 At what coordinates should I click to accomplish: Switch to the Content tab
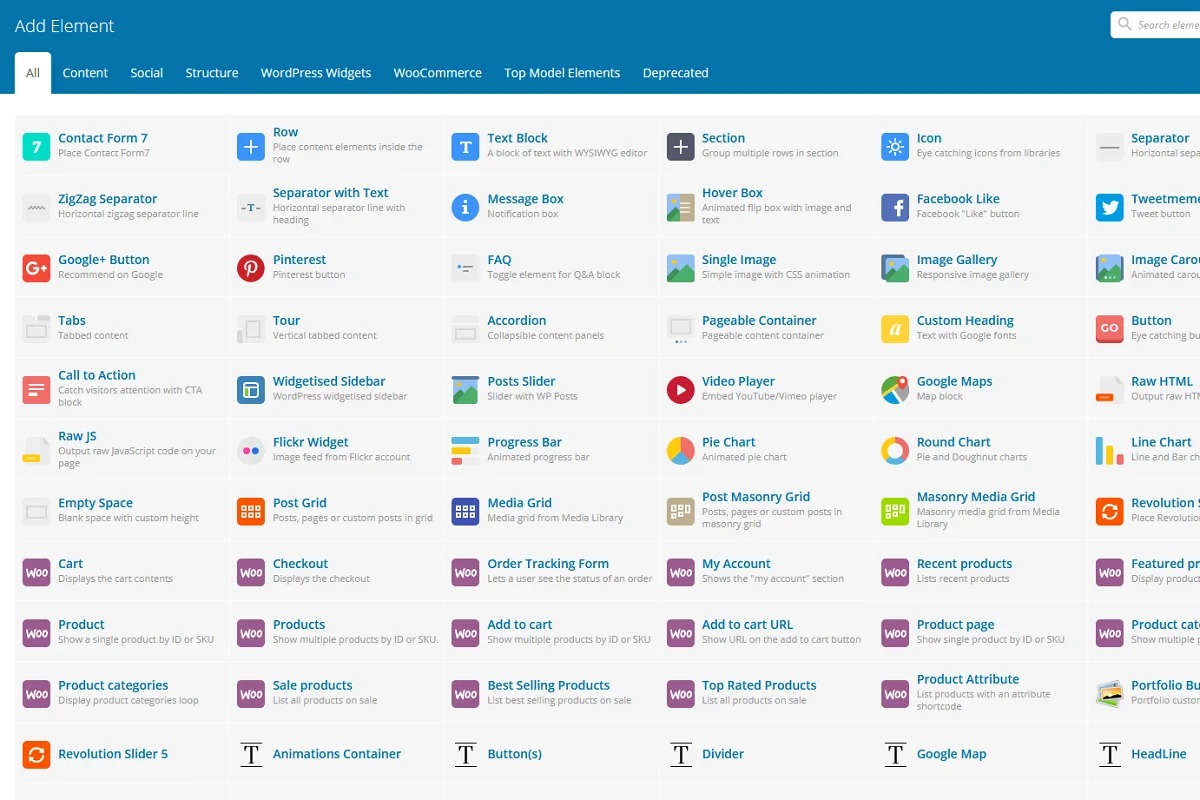pyautogui.click(x=85, y=73)
